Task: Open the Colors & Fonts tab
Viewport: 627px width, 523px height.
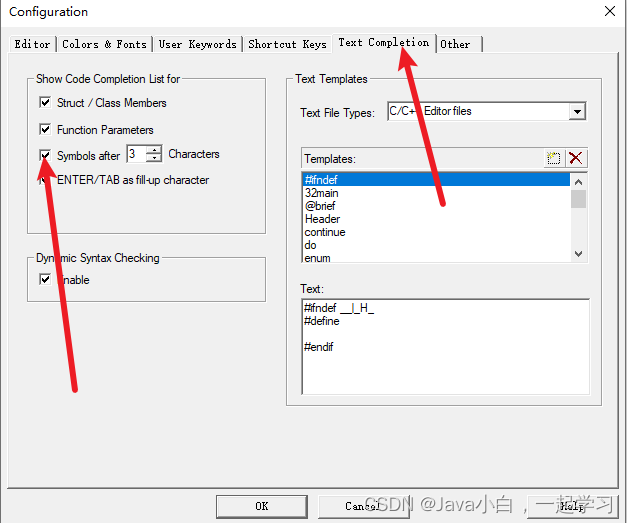Action: pos(104,44)
